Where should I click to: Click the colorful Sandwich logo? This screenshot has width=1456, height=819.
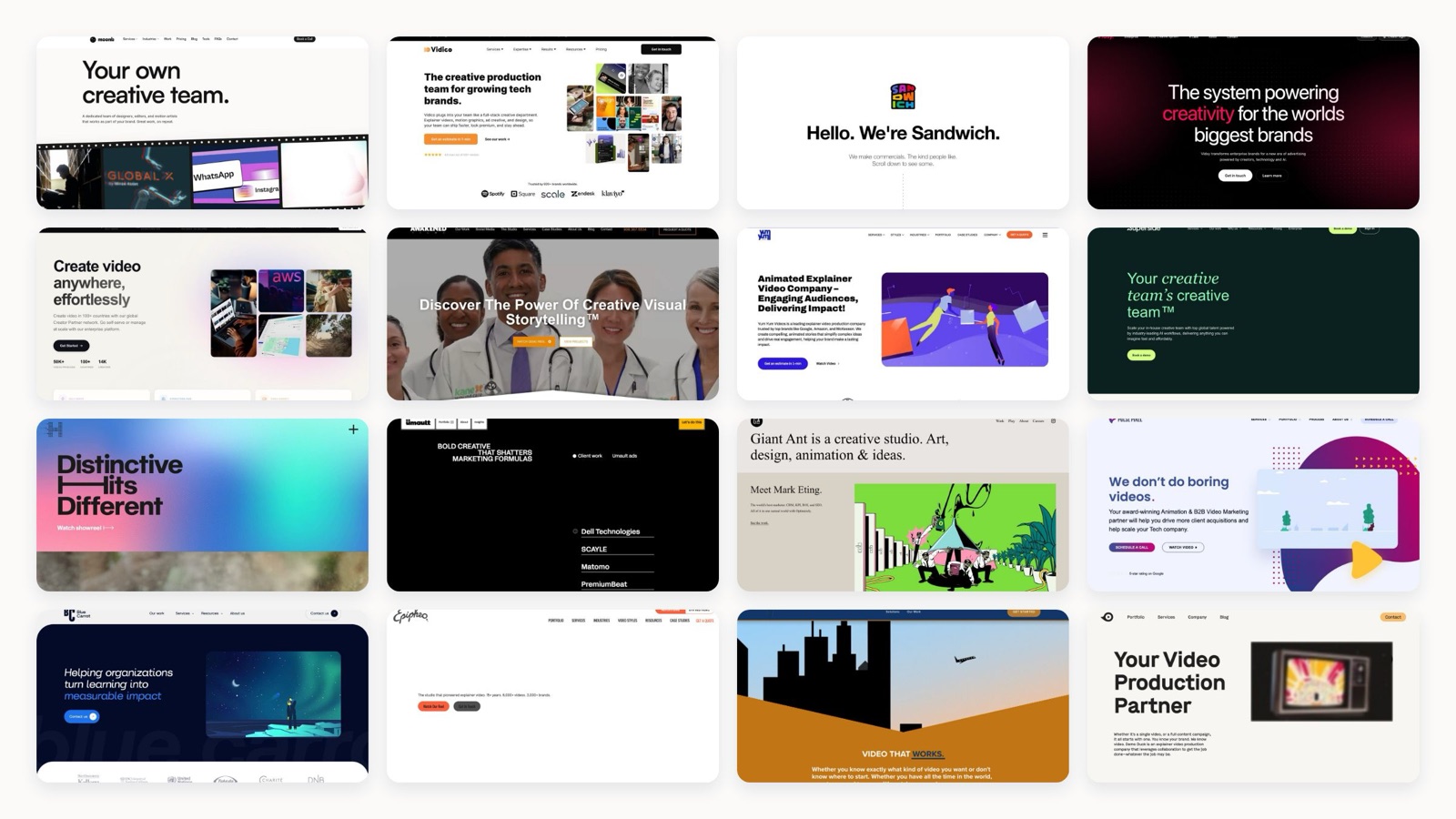tap(903, 96)
